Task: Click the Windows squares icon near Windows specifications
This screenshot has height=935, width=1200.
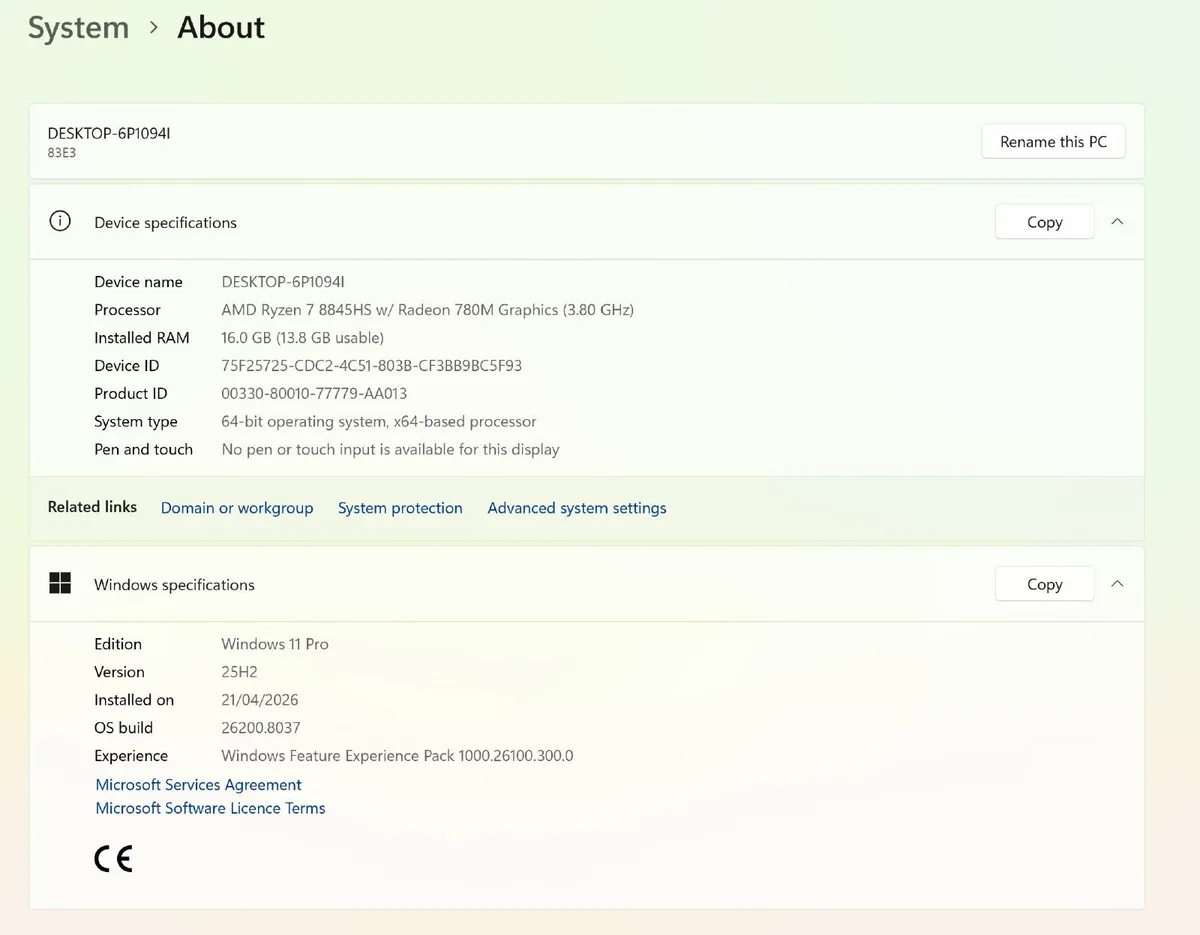Action: (60, 583)
